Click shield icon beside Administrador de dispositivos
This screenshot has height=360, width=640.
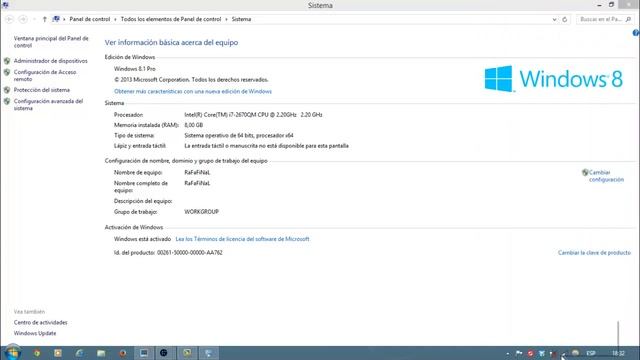click(x=7, y=61)
